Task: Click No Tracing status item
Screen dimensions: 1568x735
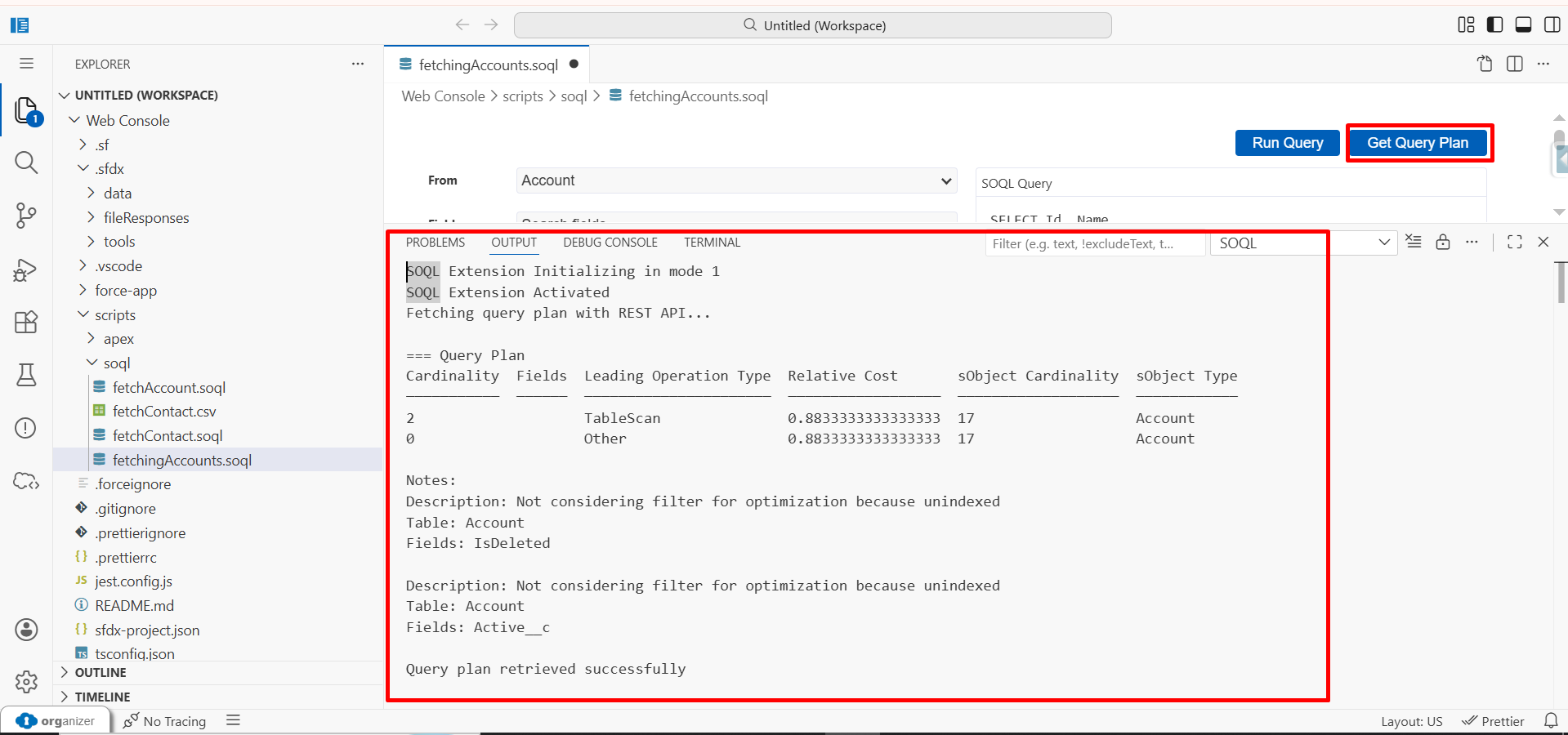Action: [x=164, y=721]
